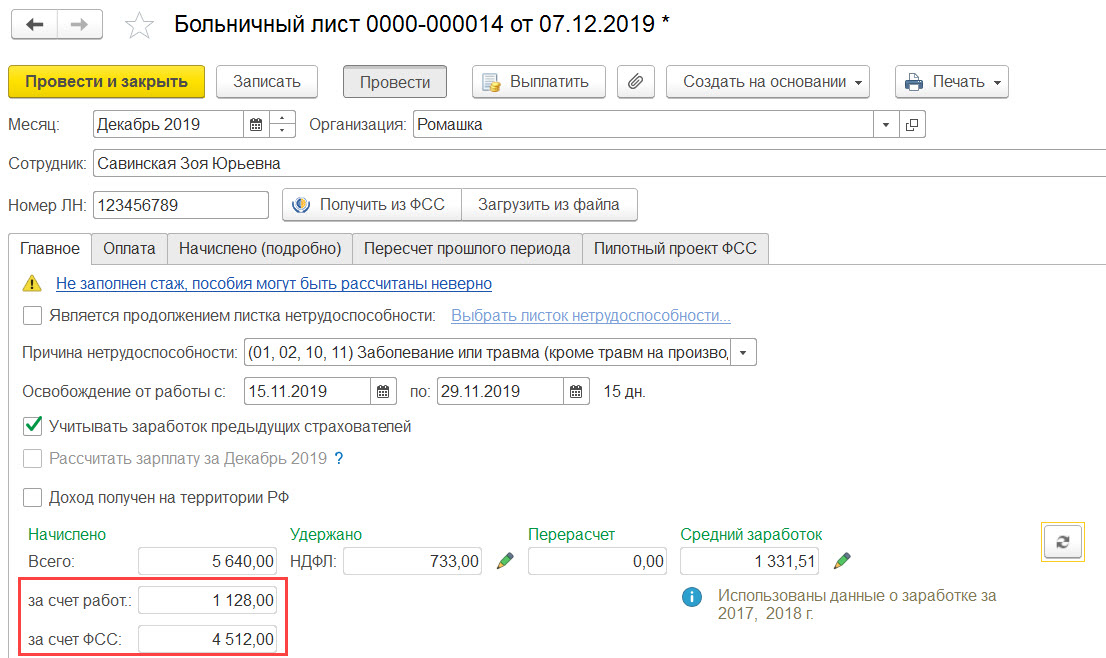Click the Номер ЛН input field
The height and width of the screenshot is (658, 1106).
(x=181, y=205)
